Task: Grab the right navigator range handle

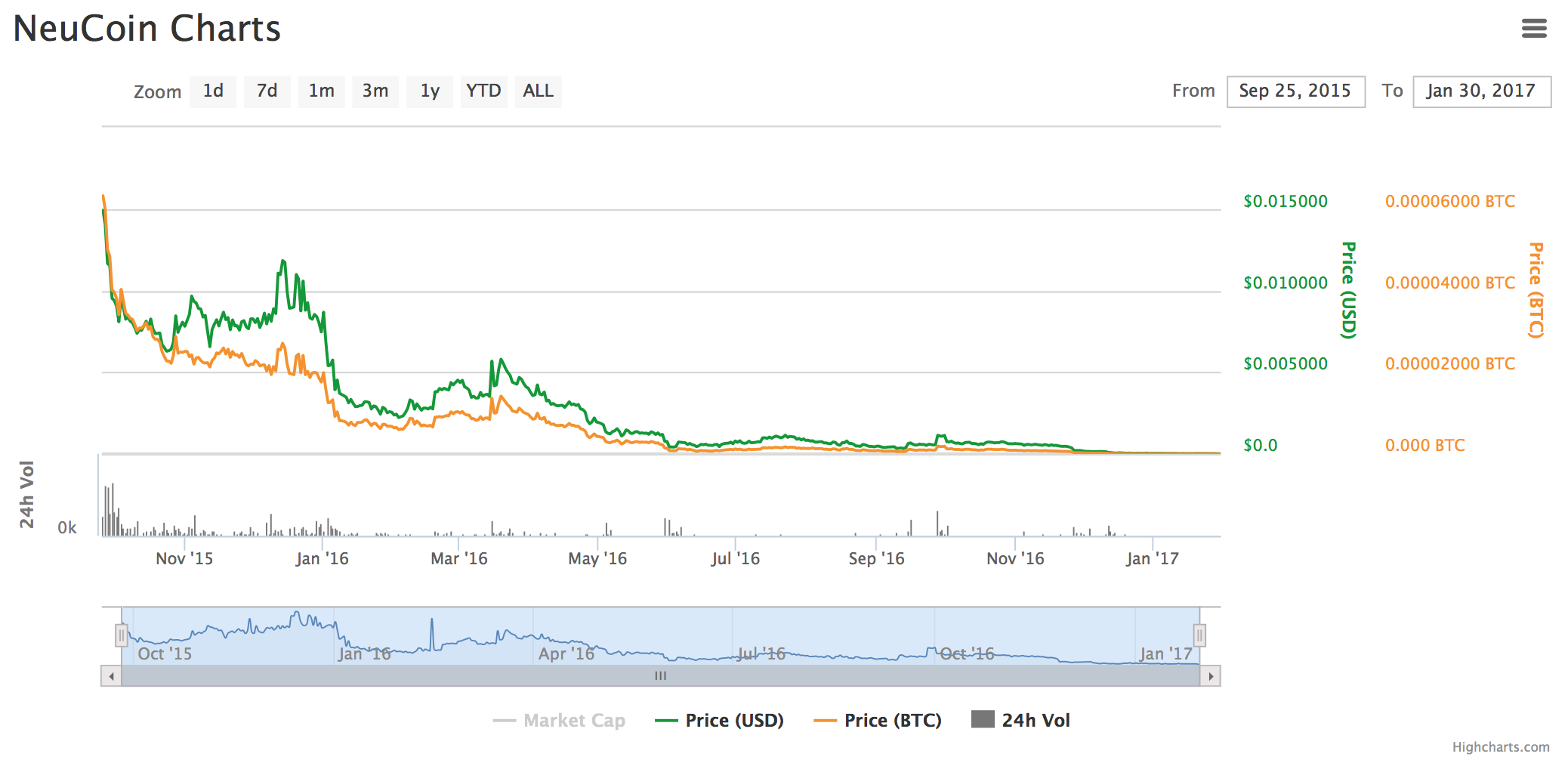Action: (x=1199, y=635)
